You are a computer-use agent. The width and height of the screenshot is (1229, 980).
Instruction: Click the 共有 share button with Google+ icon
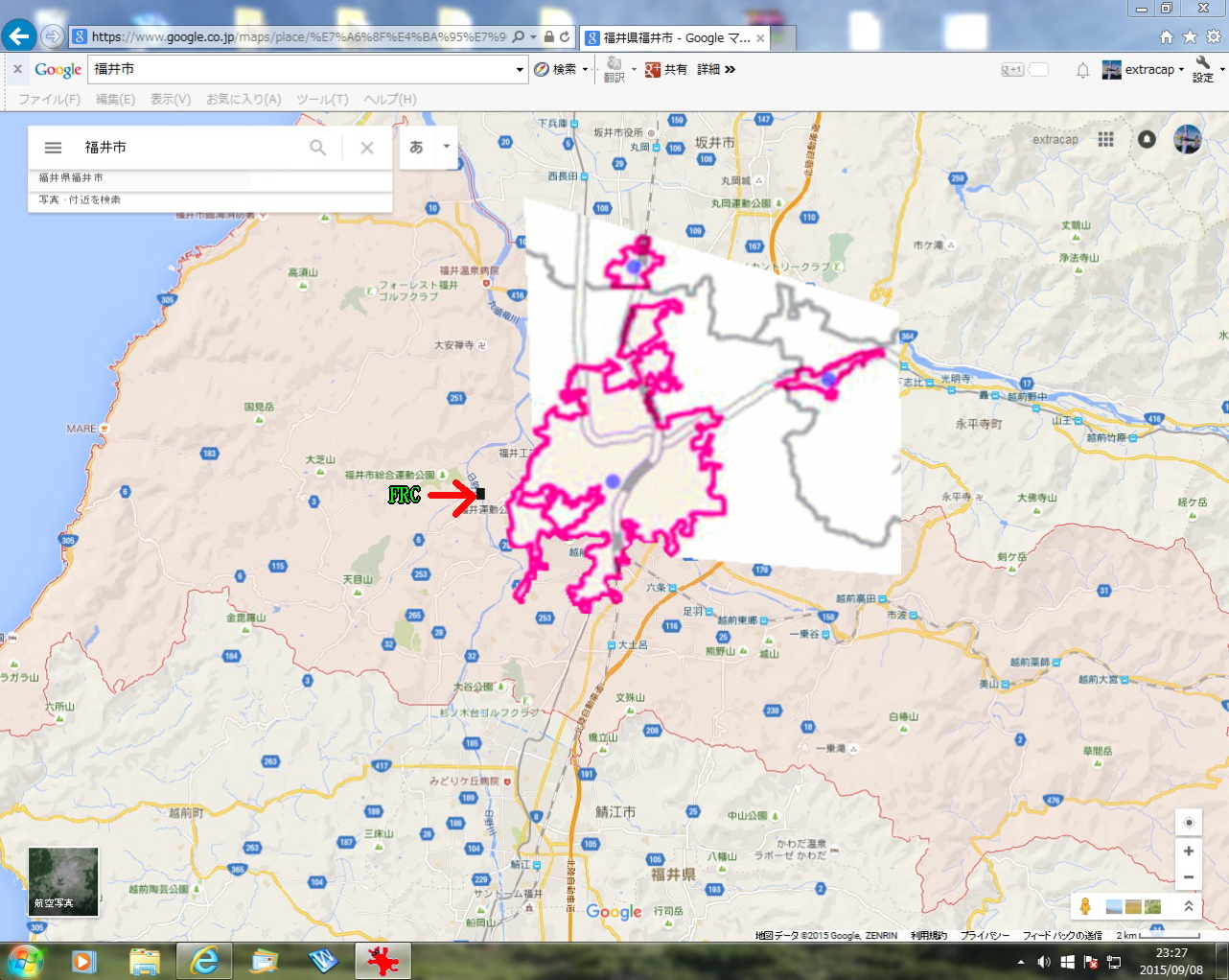(666, 69)
